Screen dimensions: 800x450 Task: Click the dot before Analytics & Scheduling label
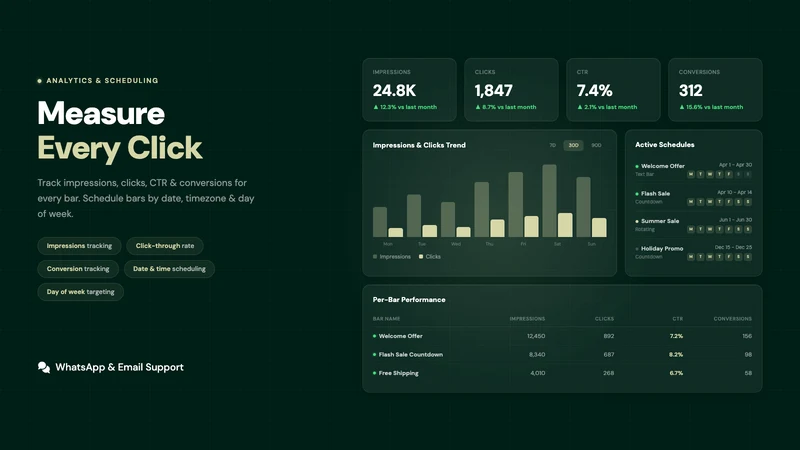[39, 81]
